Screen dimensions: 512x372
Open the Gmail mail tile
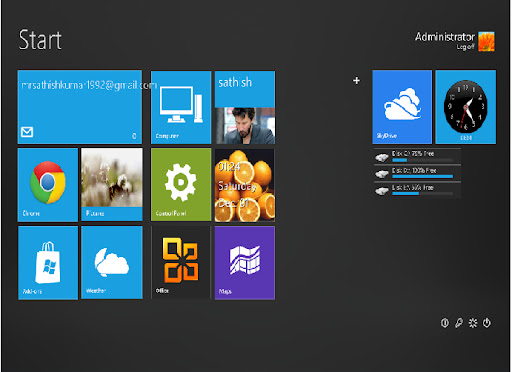point(80,107)
